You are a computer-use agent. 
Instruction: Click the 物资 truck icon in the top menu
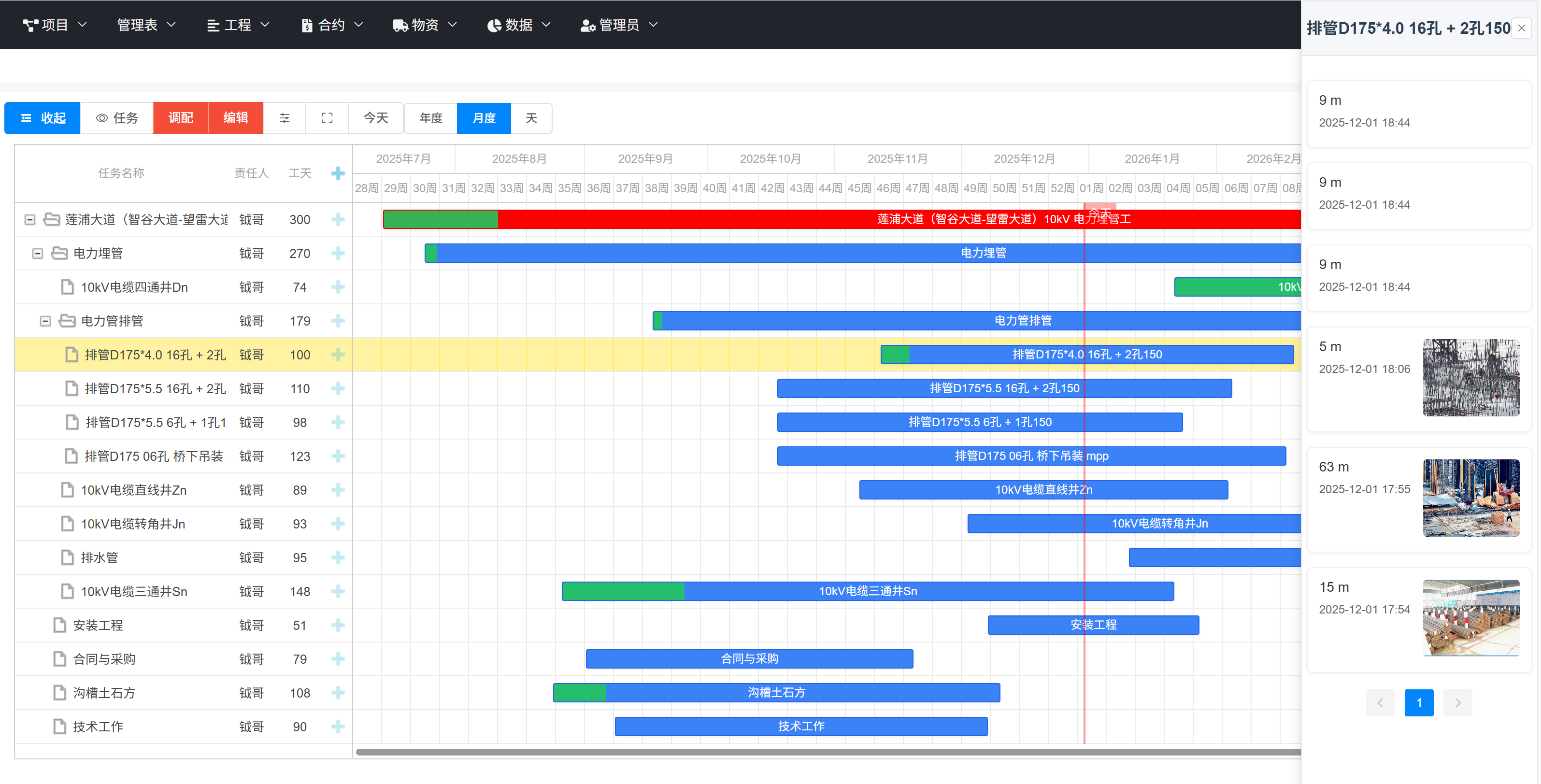pos(399,25)
